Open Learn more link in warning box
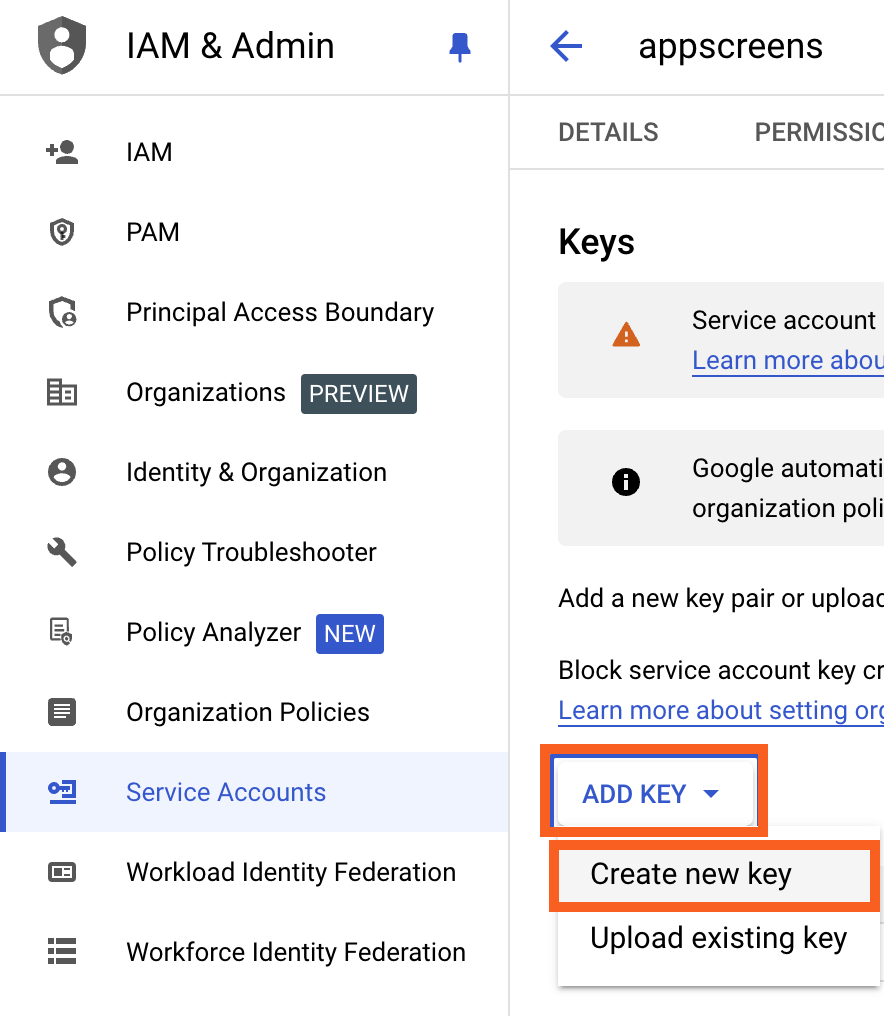 (787, 360)
